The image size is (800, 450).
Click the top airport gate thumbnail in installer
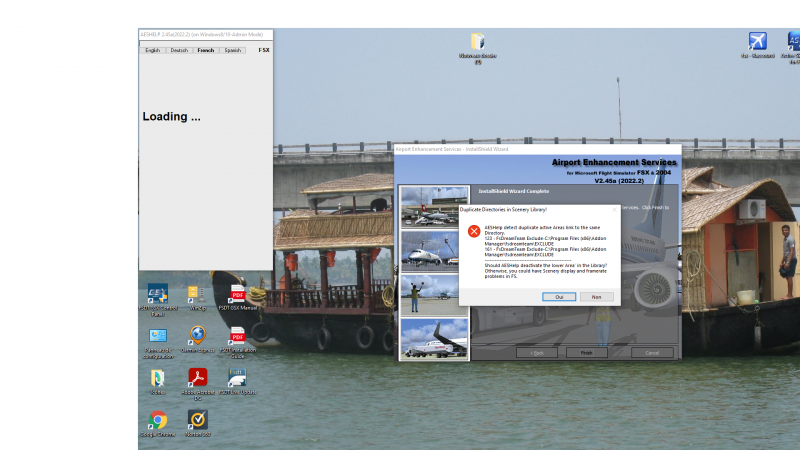[434, 207]
